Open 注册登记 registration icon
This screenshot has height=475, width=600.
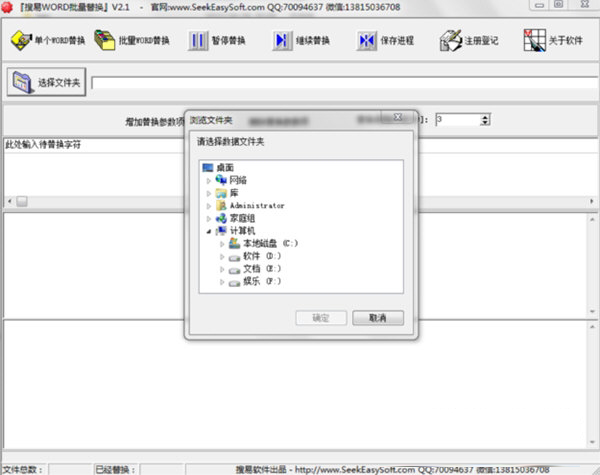449,41
